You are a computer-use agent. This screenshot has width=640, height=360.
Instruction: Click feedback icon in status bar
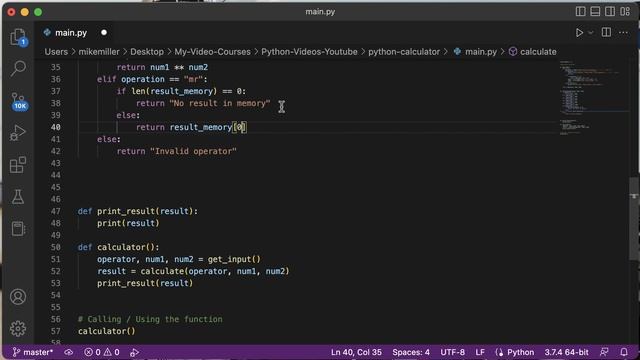coord(604,352)
